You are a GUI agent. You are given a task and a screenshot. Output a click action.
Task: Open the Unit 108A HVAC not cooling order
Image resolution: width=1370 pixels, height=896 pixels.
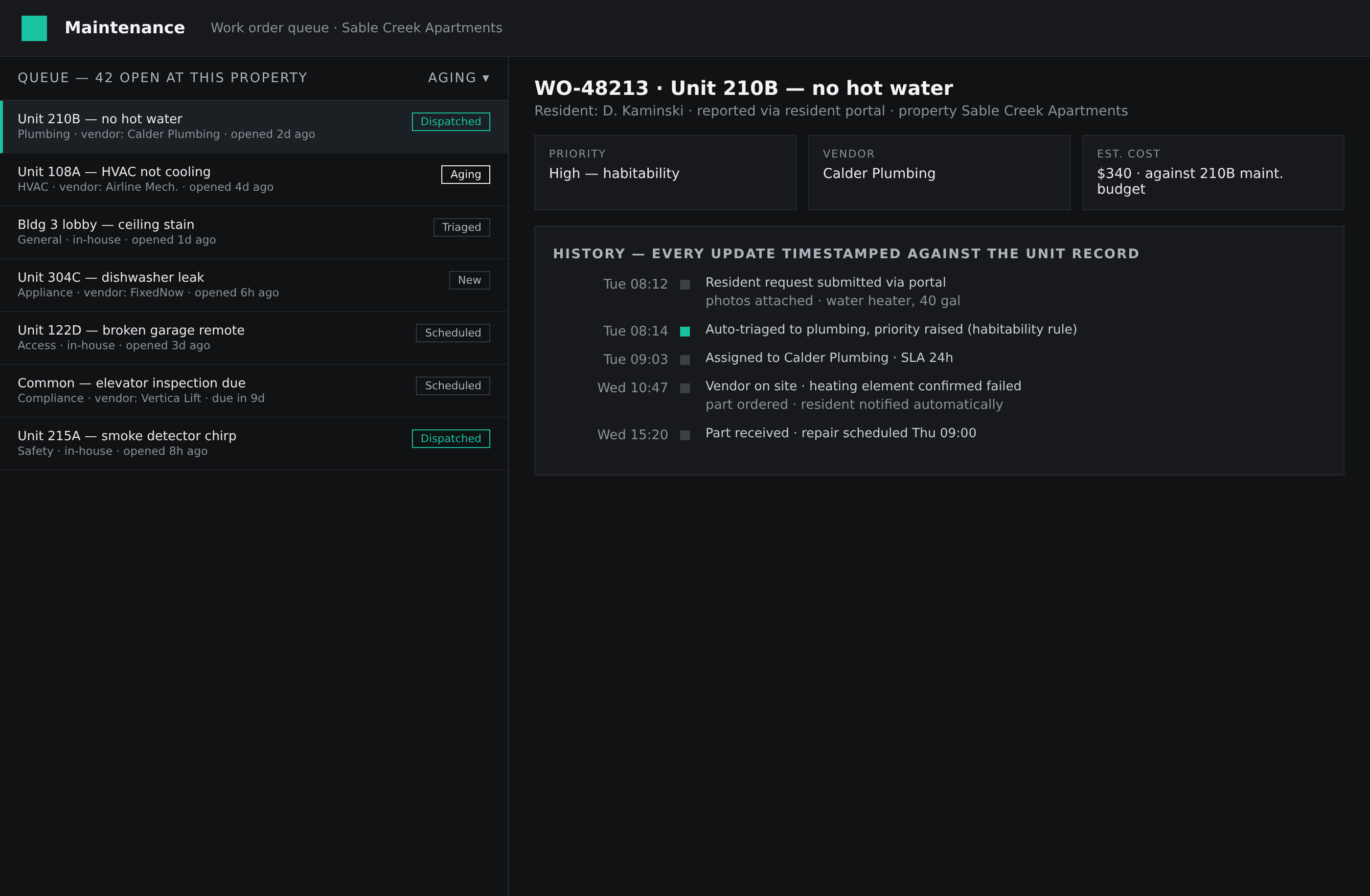[x=254, y=179]
